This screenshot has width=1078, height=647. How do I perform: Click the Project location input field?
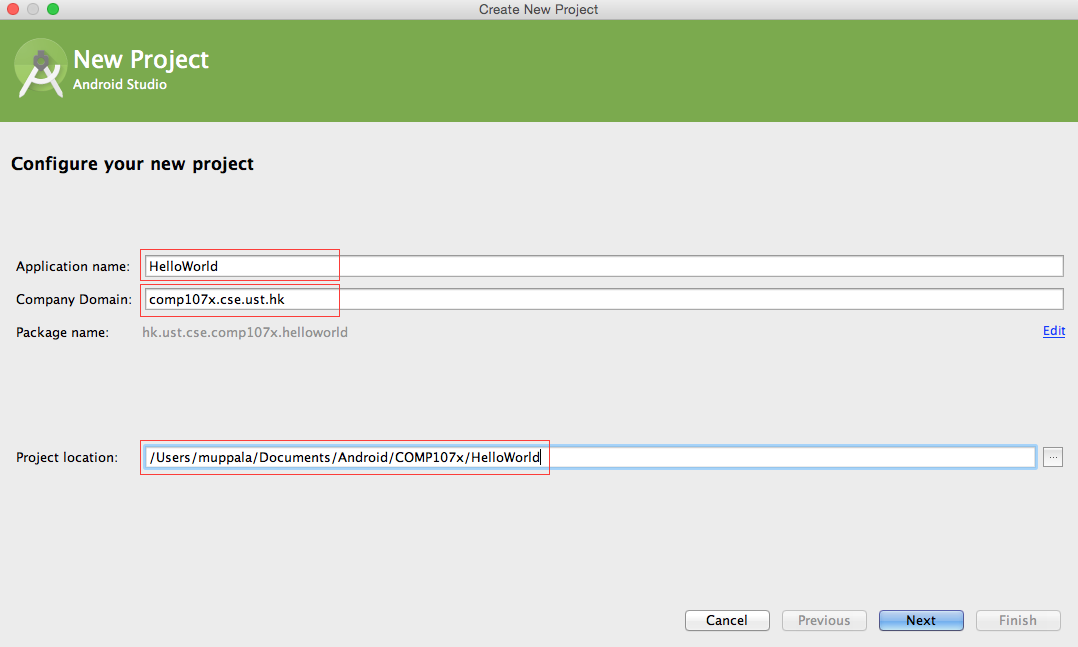[590, 457]
